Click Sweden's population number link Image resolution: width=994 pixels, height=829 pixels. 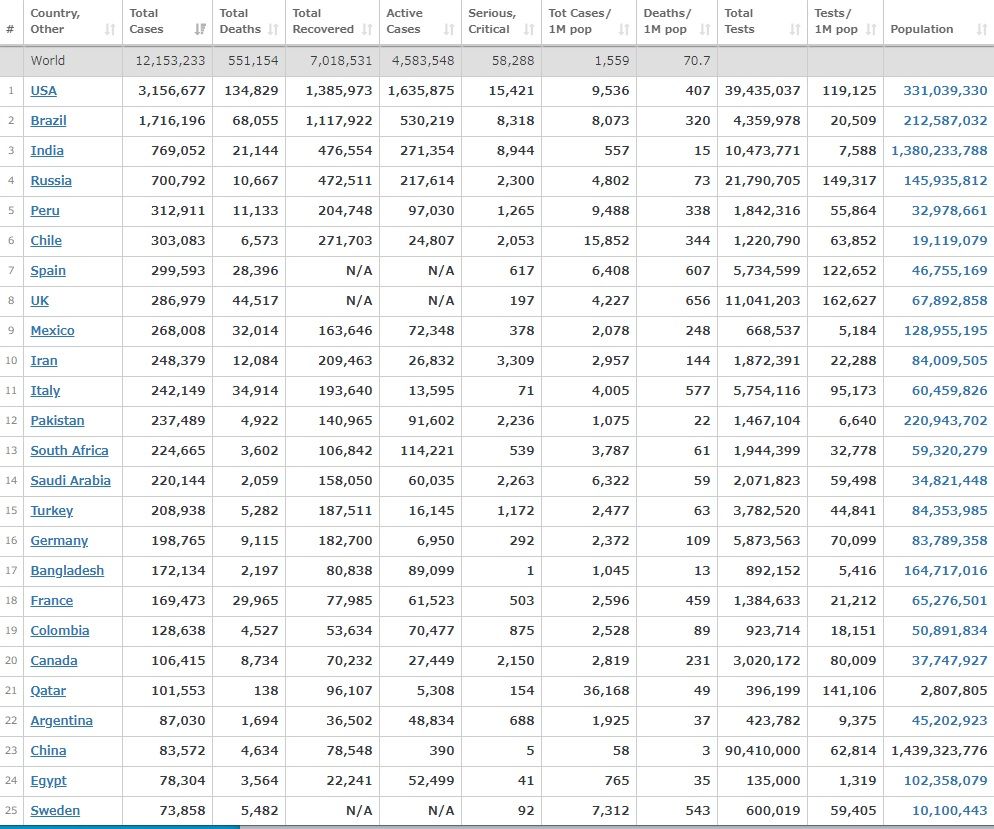pos(949,811)
